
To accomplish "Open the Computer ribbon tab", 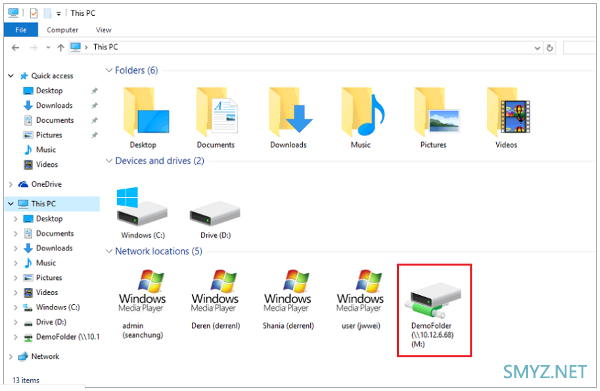I will [x=62, y=30].
